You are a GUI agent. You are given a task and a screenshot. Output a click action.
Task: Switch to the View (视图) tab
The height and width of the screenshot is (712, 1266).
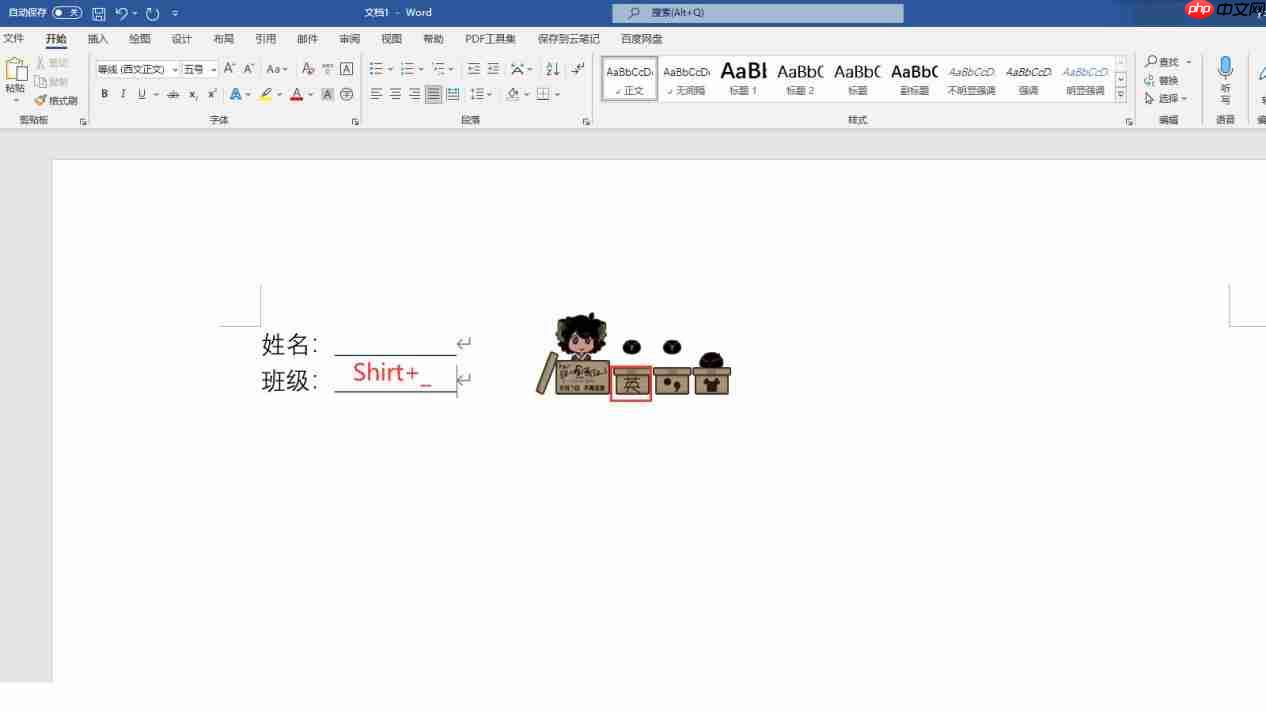tap(391, 39)
